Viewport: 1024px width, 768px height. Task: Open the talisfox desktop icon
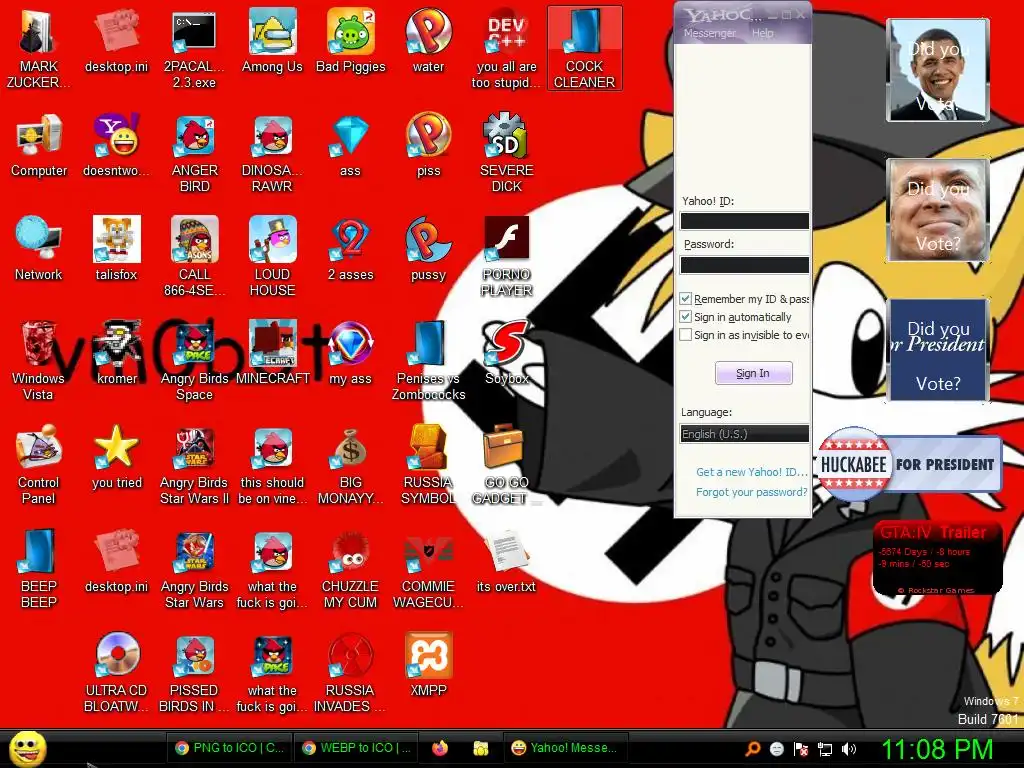tap(116, 249)
